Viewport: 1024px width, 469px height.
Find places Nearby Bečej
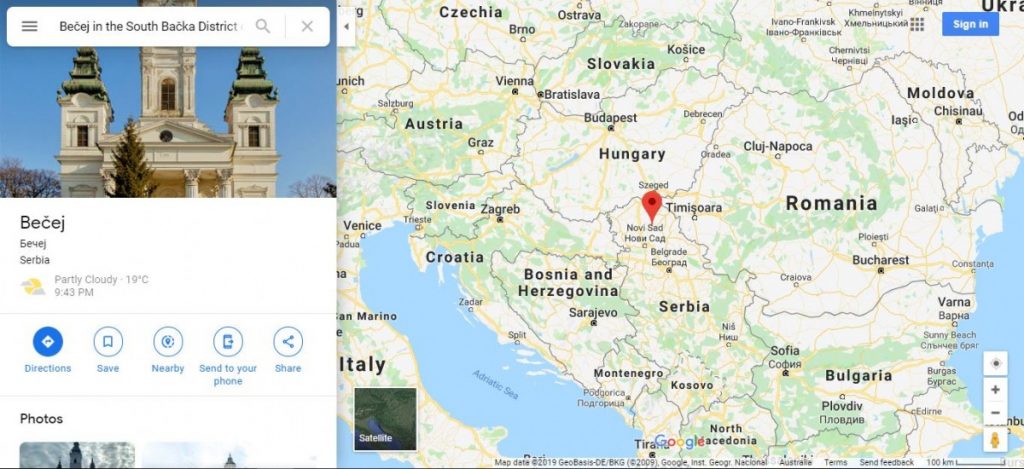(x=168, y=350)
